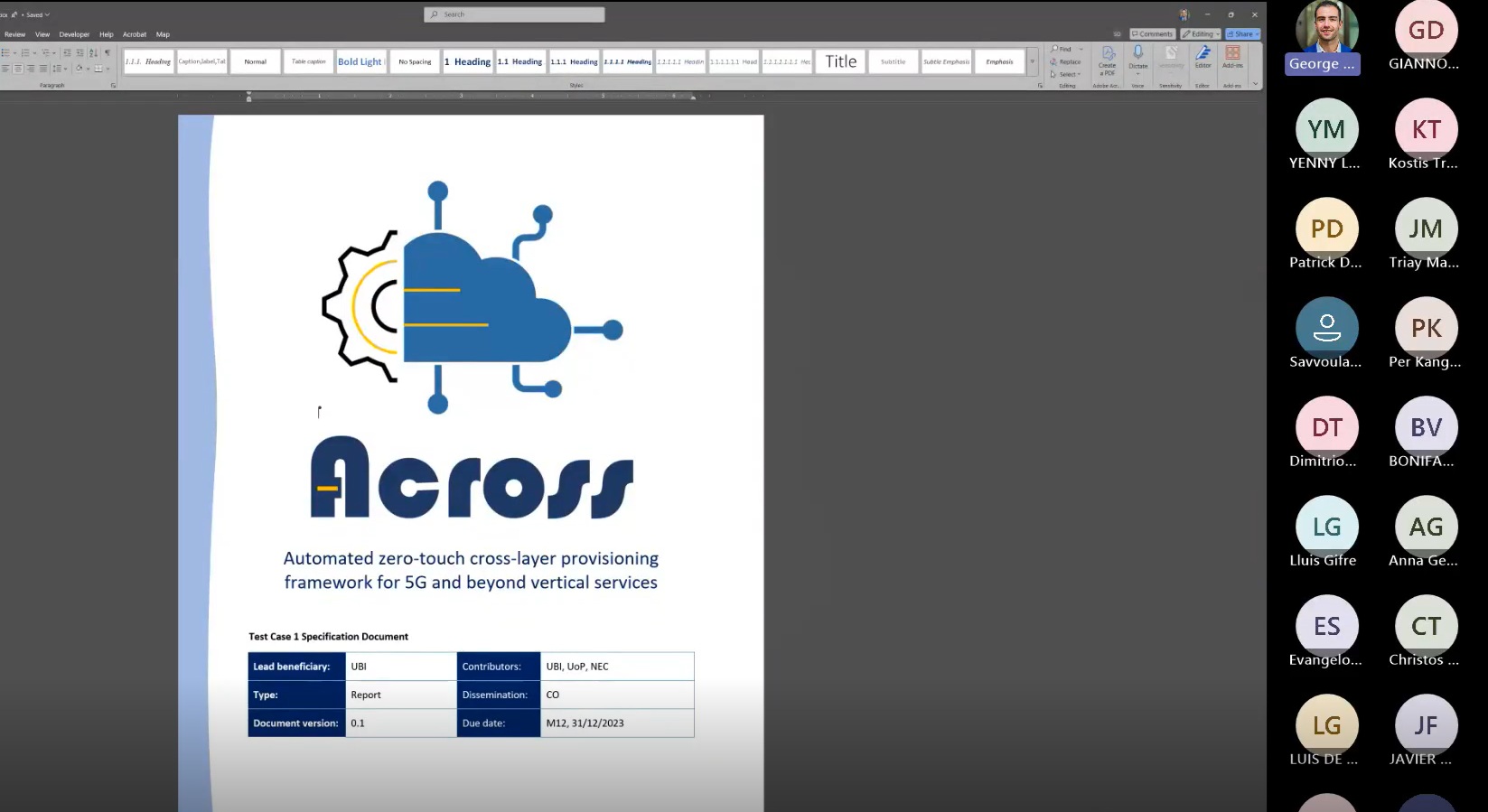The height and width of the screenshot is (812, 1488).
Task: Toggle show/hide paragraph marks
Action: coord(108,52)
